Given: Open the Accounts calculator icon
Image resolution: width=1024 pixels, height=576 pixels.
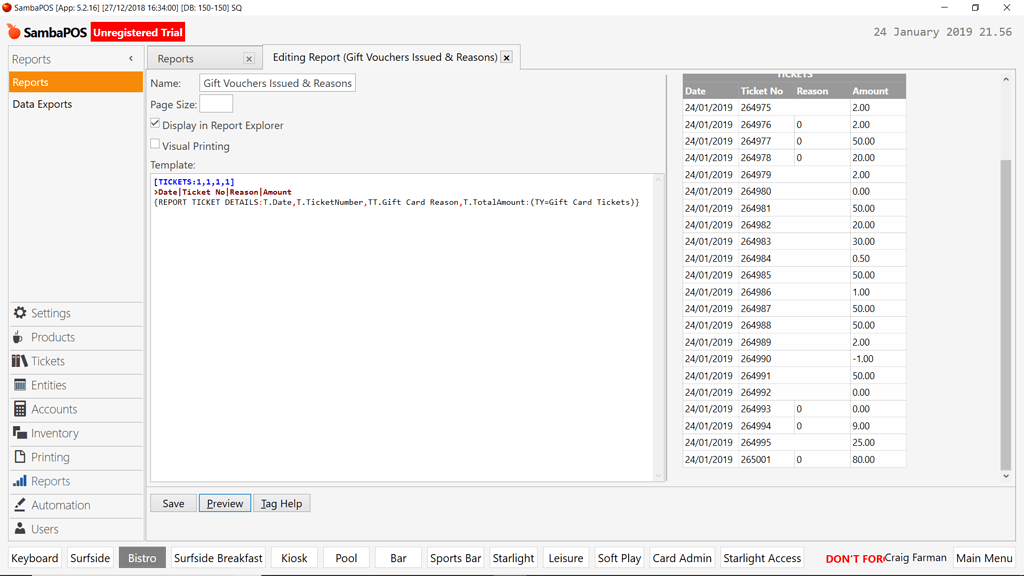Looking at the screenshot, I should pos(18,409).
